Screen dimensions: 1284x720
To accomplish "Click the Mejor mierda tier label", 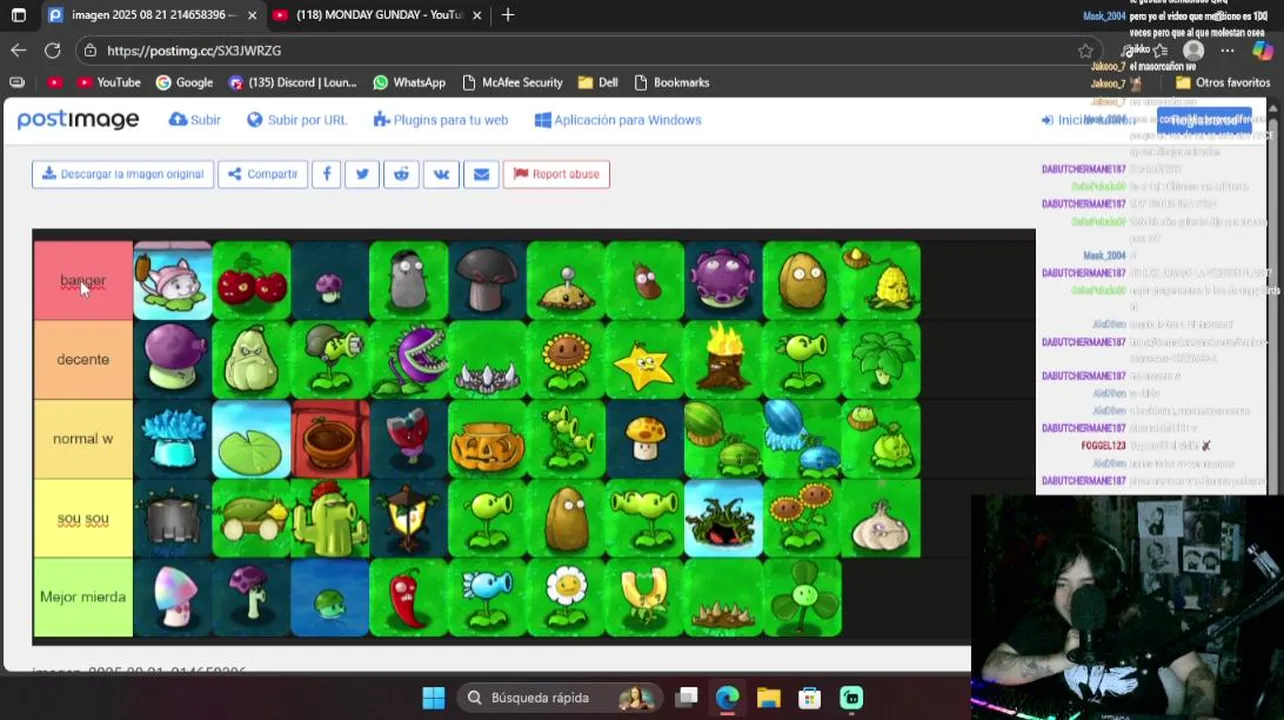I will coord(83,597).
